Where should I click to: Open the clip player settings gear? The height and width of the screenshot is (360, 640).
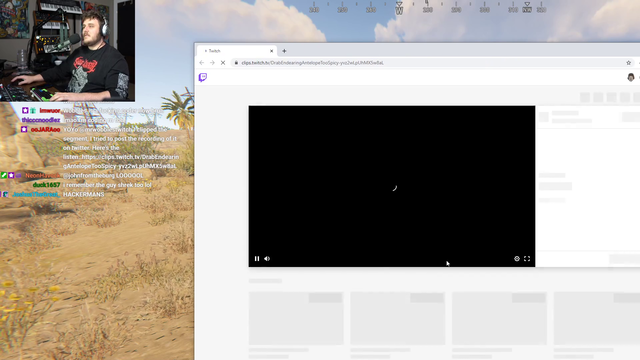tap(517, 258)
